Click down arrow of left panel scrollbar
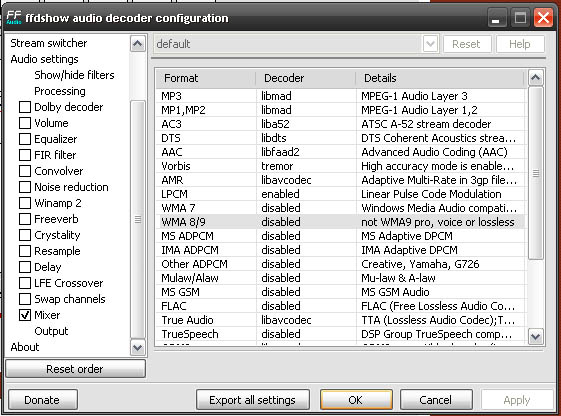Viewport: 561px width, 416px height. (137, 347)
